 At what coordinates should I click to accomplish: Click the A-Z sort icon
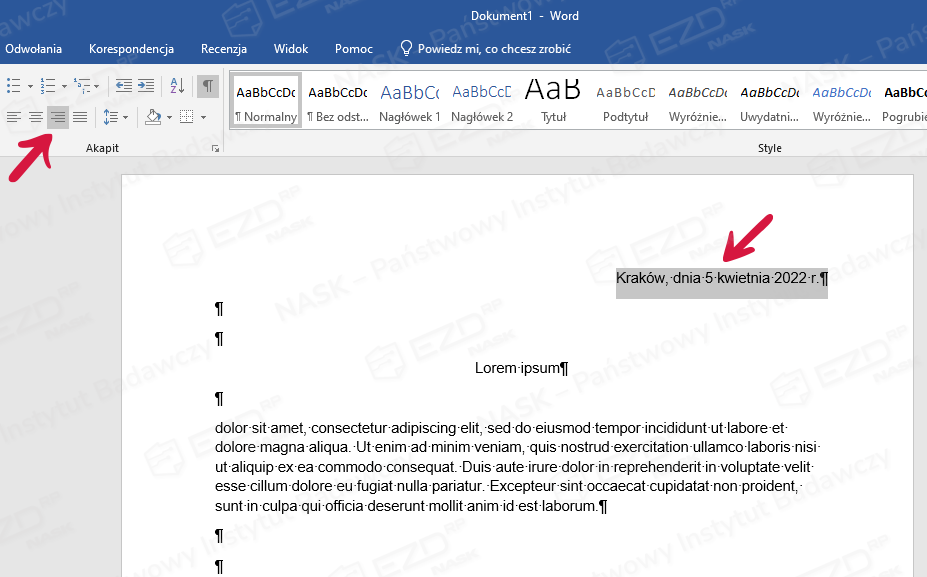(177, 86)
